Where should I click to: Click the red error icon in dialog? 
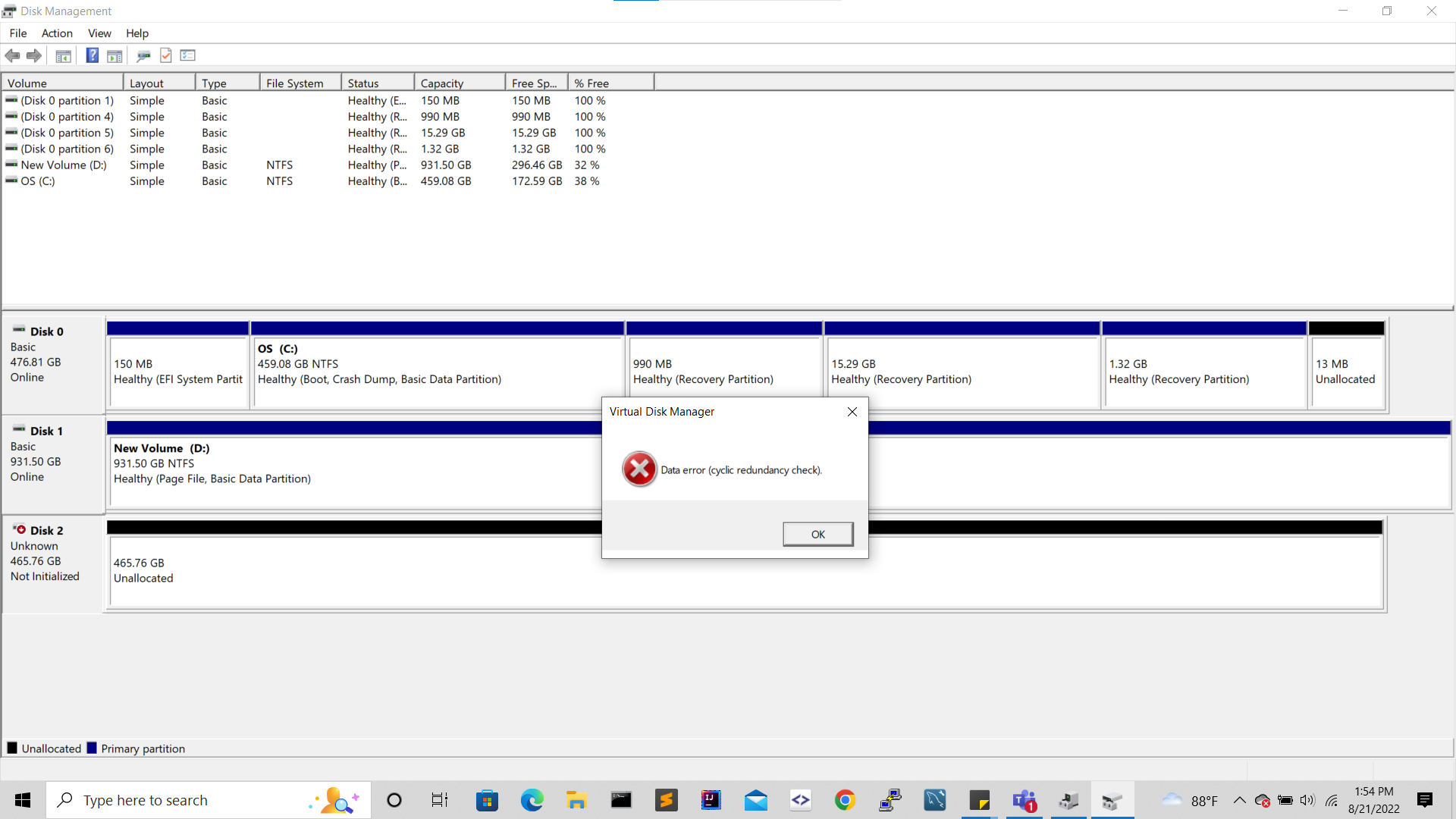[639, 469]
